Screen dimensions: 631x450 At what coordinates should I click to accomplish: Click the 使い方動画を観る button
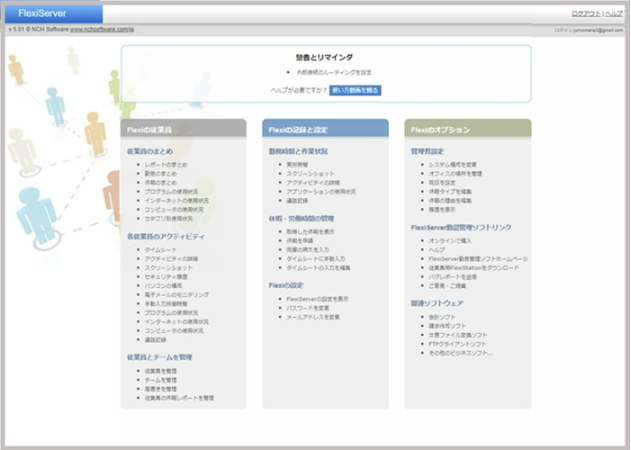pos(356,90)
